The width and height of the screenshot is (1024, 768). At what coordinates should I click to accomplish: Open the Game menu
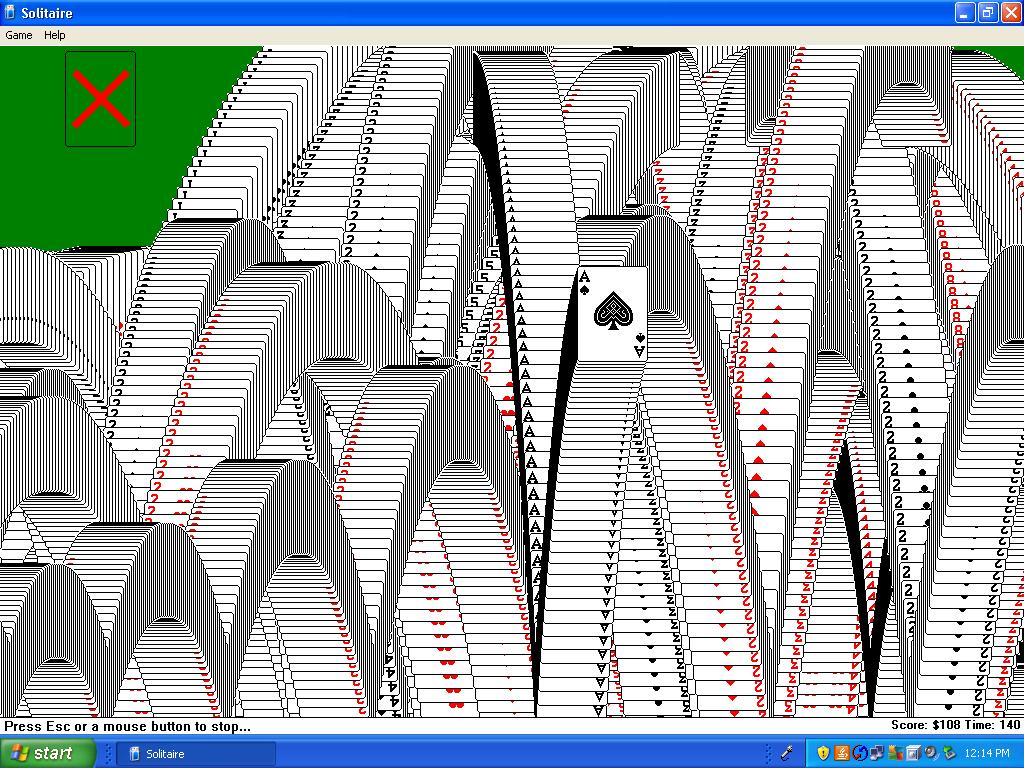pos(19,35)
